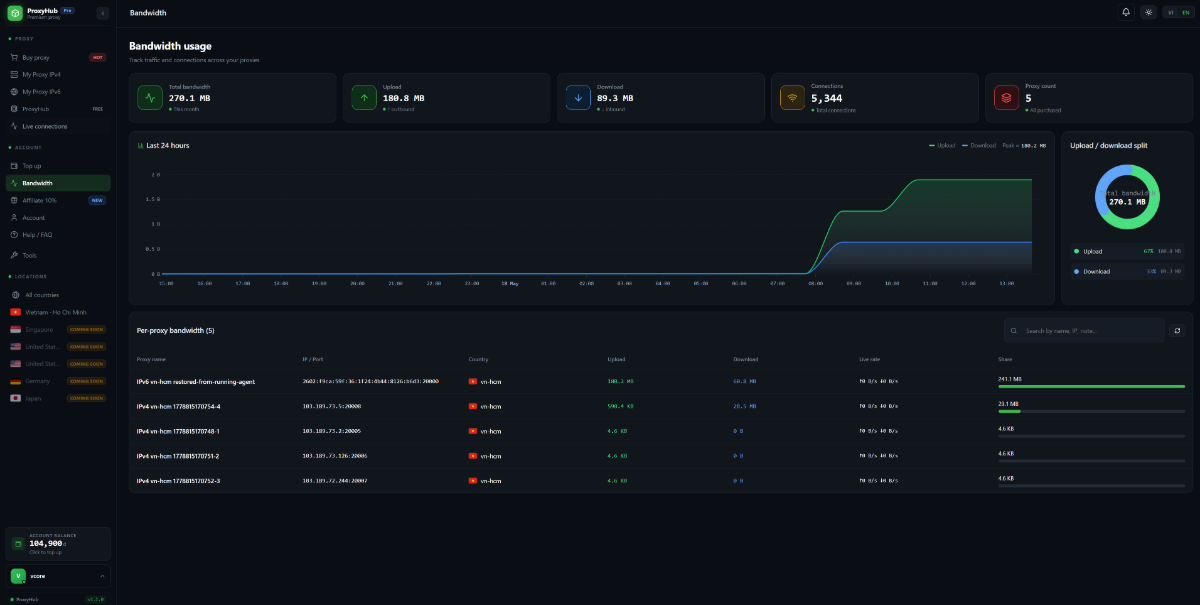The width and height of the screenshot is (1200, 605).
Task: Click the 241.1 MB share progress bar
Action: click(x=1091, y=386)
